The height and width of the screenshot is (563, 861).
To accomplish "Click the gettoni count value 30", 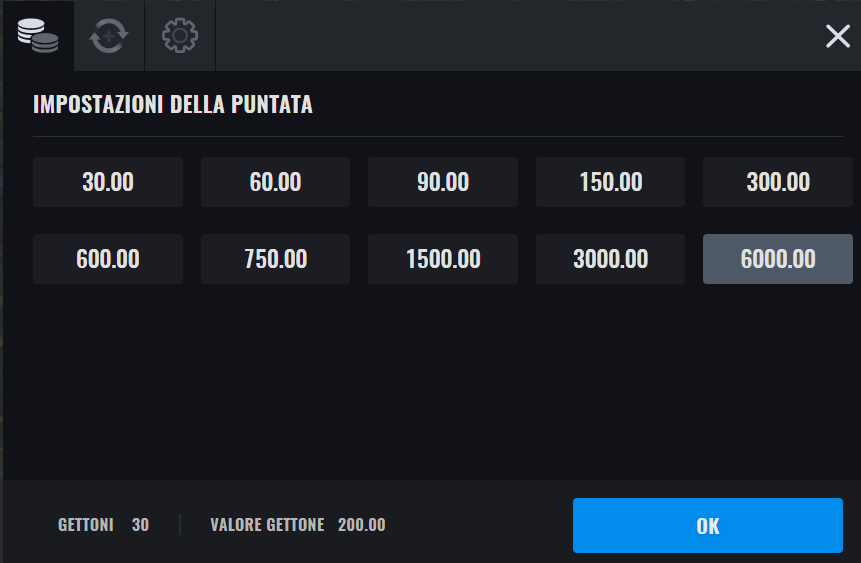I will (x=141, y=525).
